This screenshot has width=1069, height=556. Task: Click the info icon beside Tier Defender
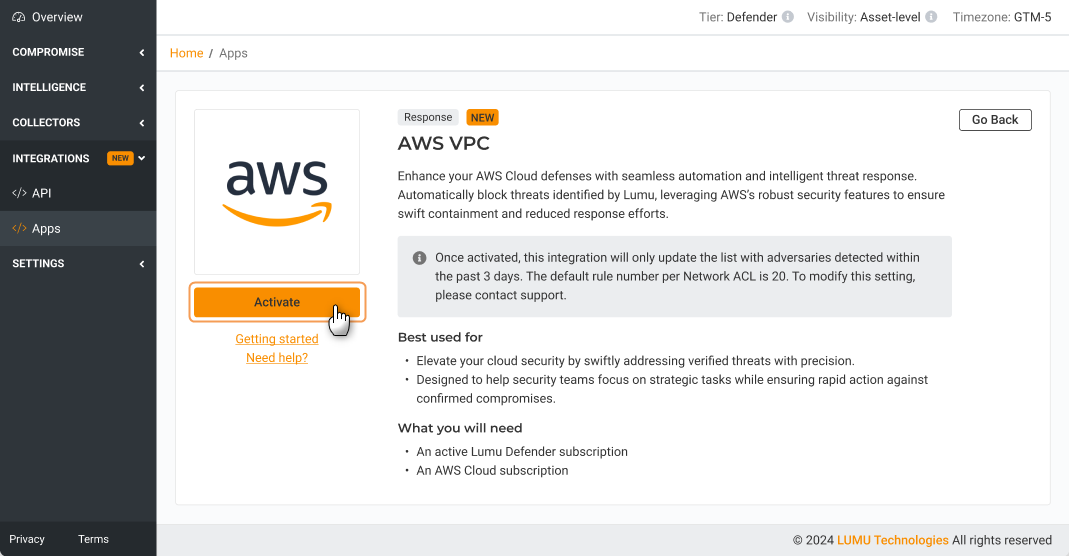pyautogui.click(x=788, y=17)
